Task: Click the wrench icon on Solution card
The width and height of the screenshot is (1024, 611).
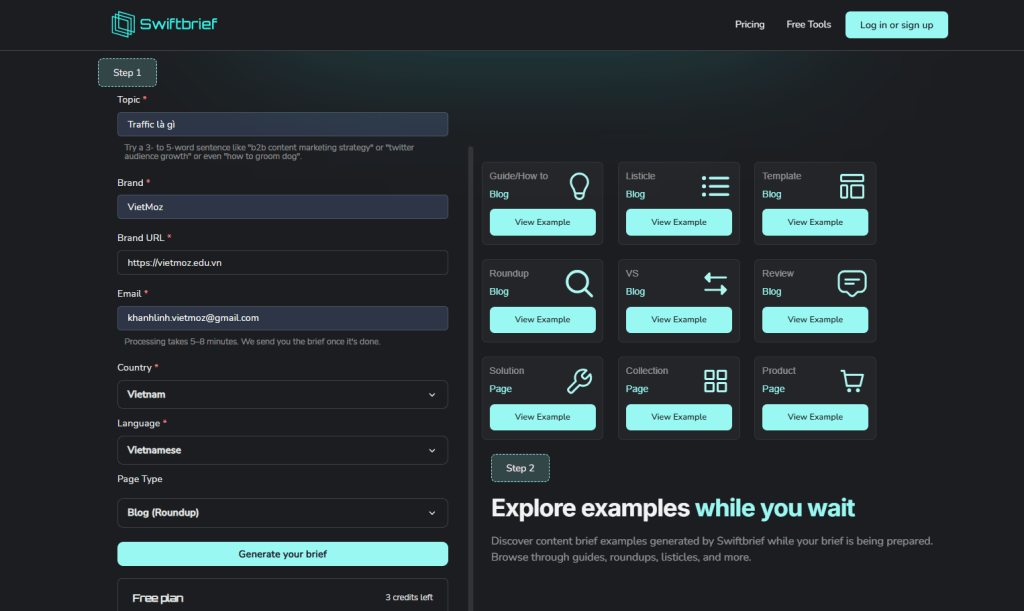Action: click(x=579, y=380)
